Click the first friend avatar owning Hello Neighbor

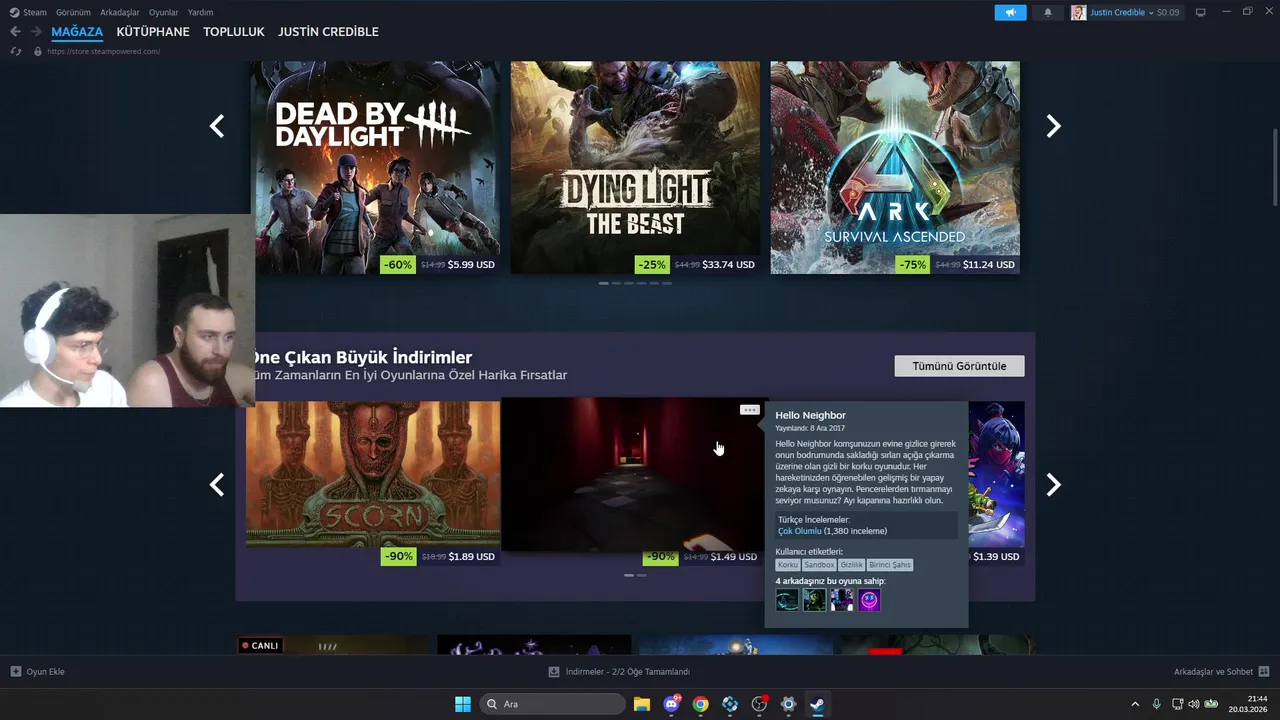[x=788, y=600]
